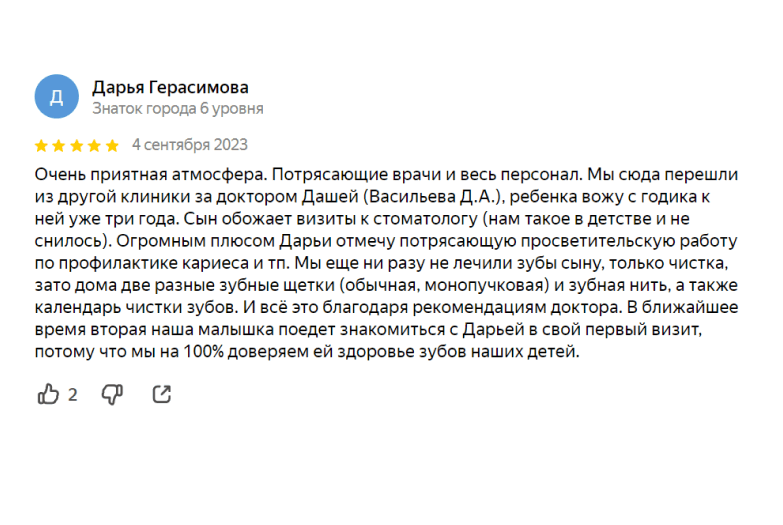Open Дарья Герасимова's profile name
This screenshot has width=783, height=525.
(x=170, y=87)
